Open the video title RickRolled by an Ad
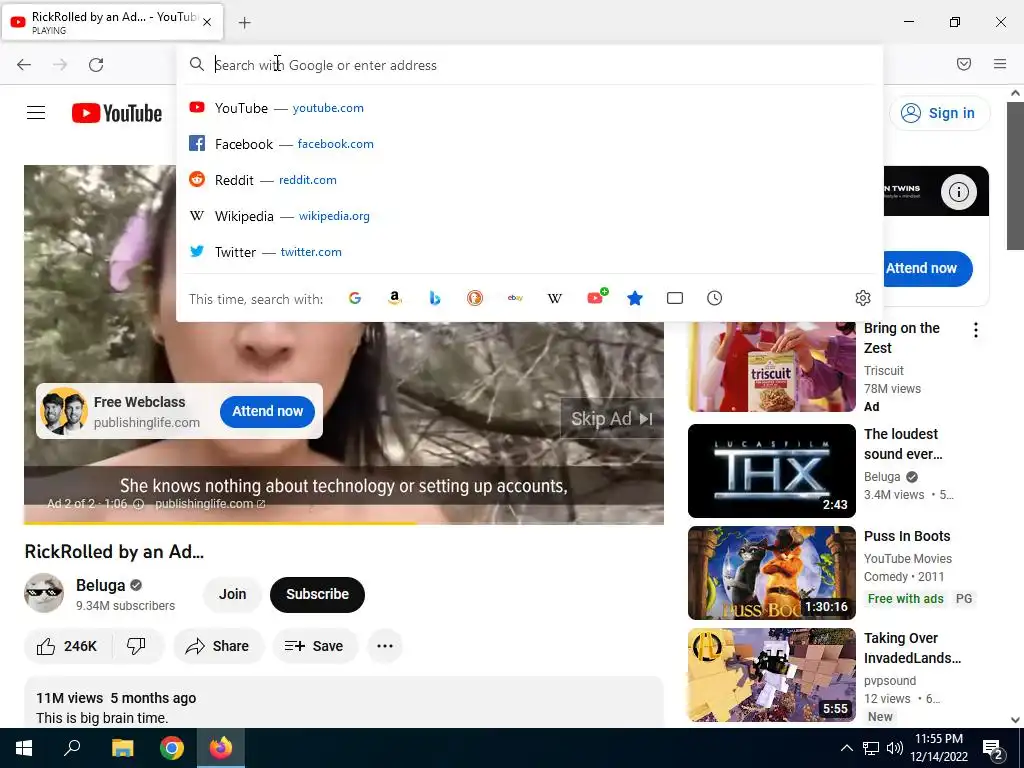This screenshot has width=1024, height=768. click(x=114, y=552)
